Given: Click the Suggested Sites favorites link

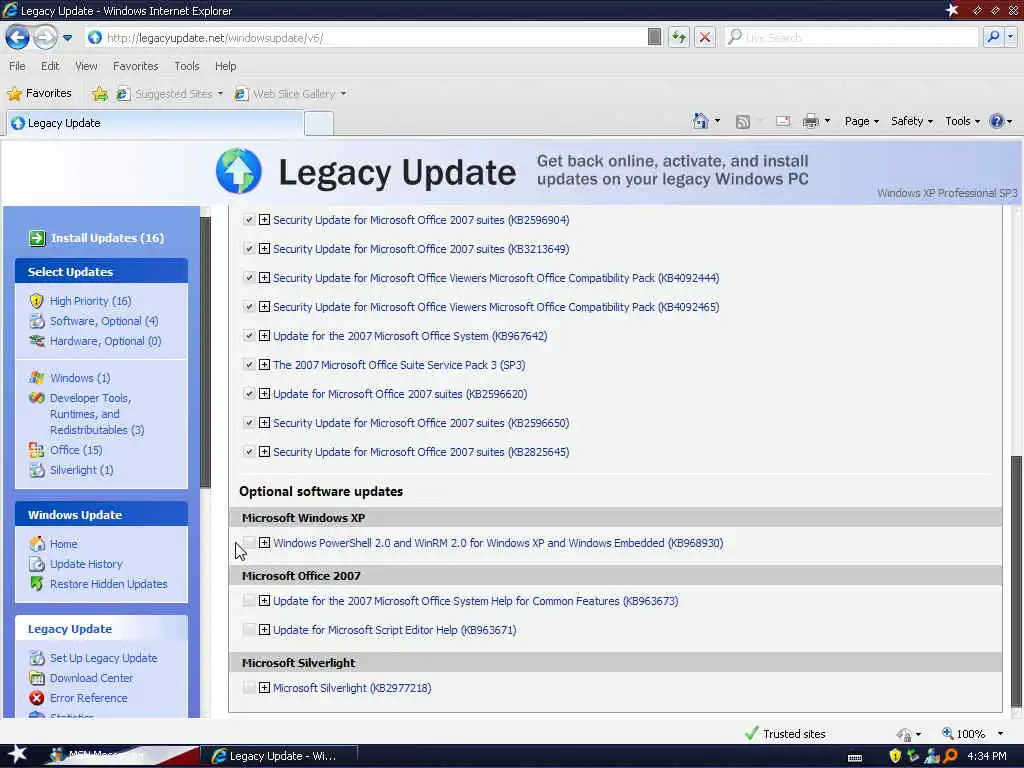Looking at the screenshot, I should (x=170, y=94).
